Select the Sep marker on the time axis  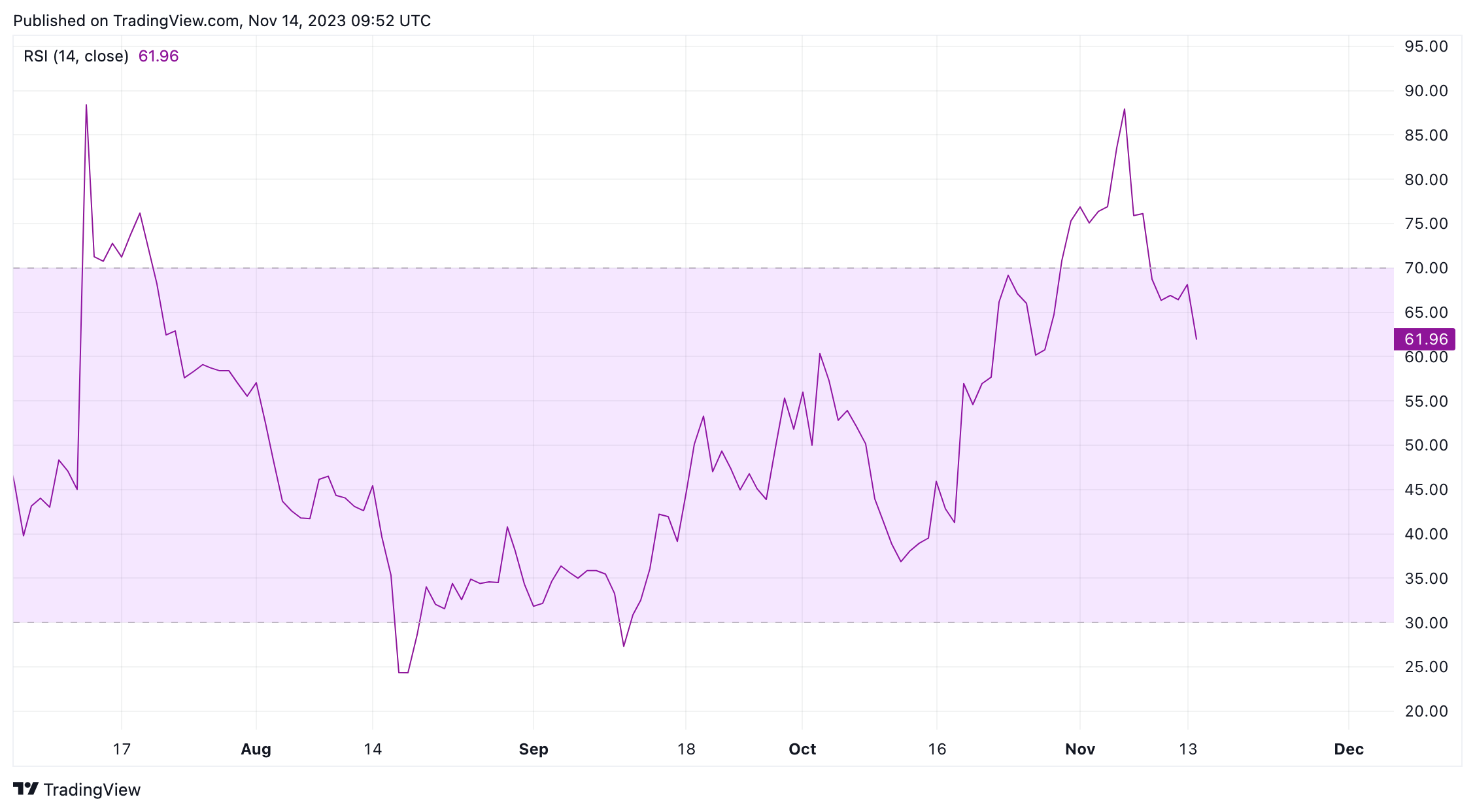(534, 749)
